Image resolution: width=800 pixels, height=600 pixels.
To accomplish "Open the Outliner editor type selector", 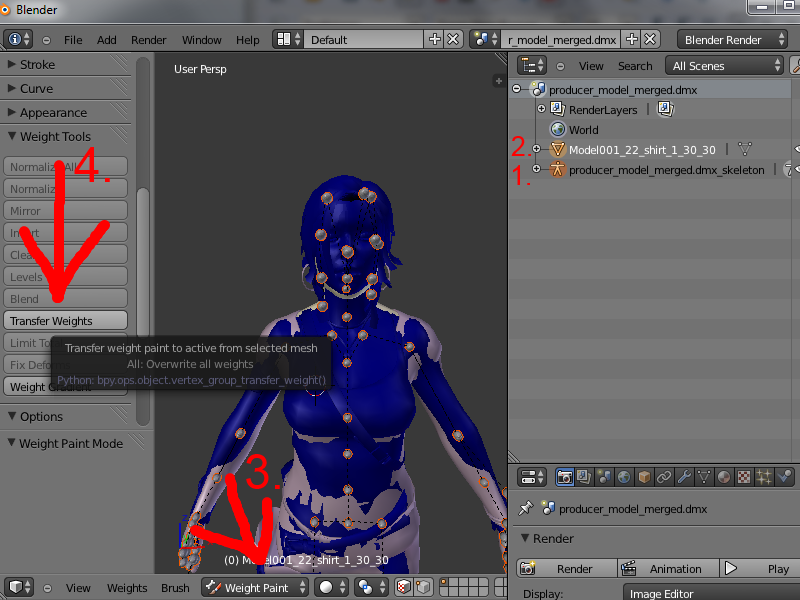I will [532, 65].
